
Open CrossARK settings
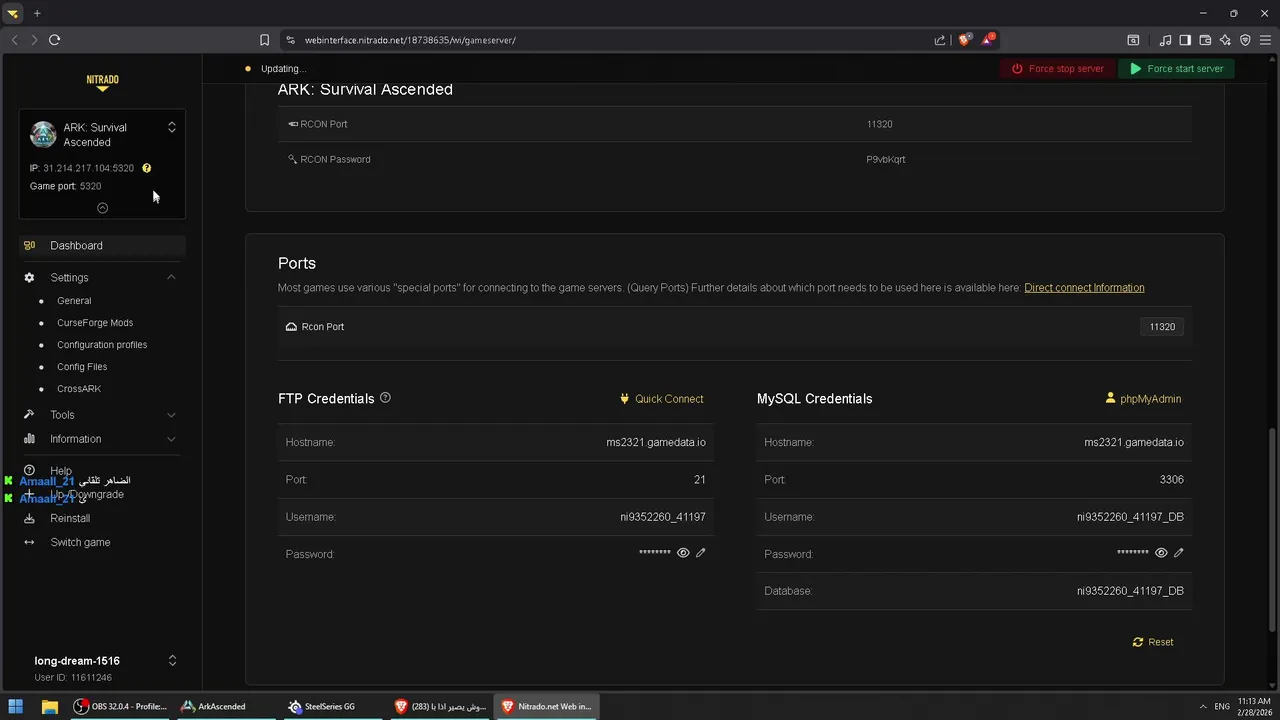point(79,389)
